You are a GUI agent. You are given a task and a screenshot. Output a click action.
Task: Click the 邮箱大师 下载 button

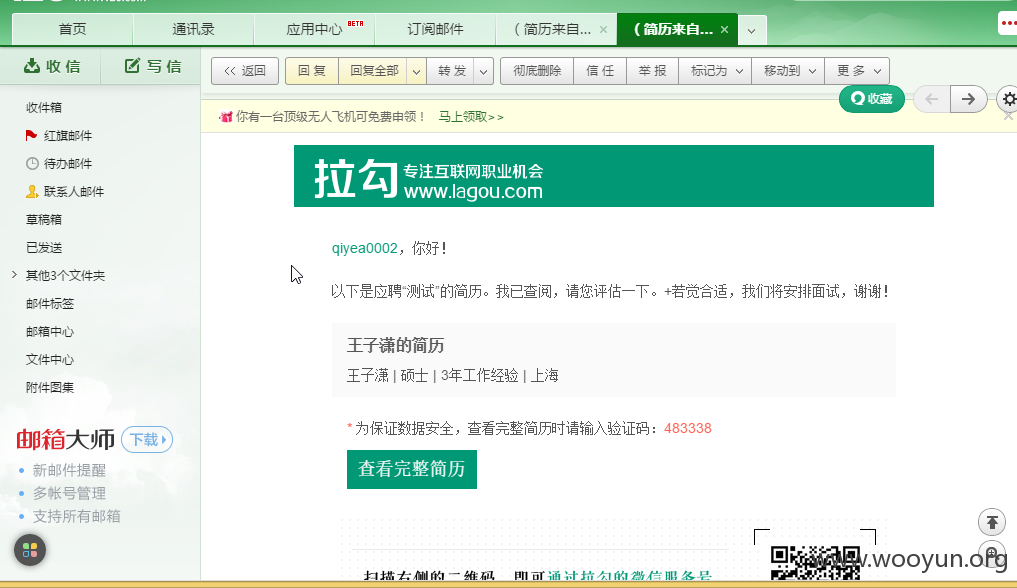coord(147,440)
